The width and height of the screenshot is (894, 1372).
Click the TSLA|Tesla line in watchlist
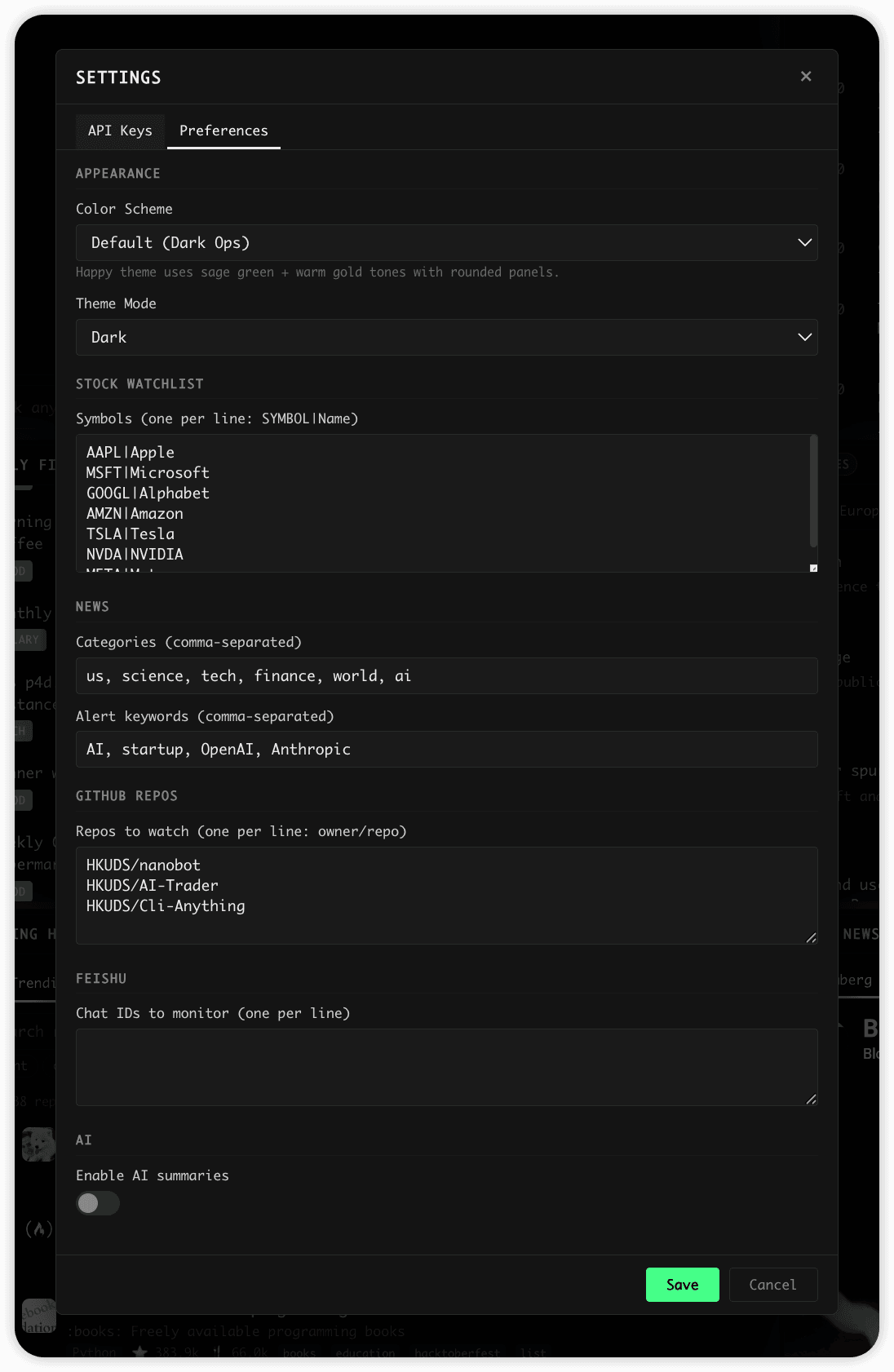pos(131,533)
